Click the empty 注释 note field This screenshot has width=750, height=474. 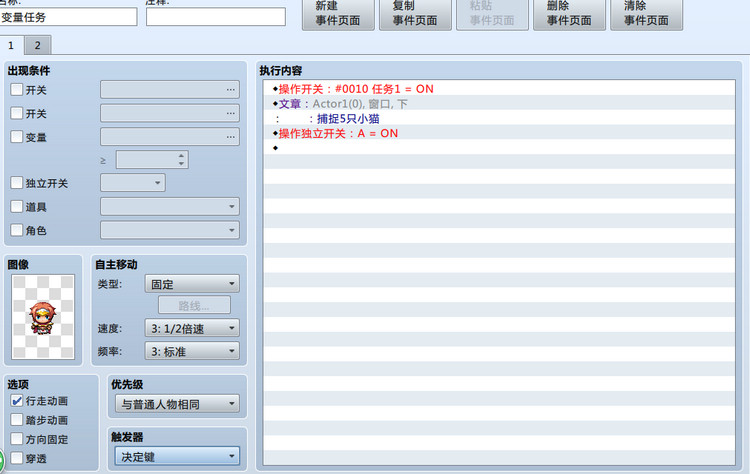click(216, 17)
